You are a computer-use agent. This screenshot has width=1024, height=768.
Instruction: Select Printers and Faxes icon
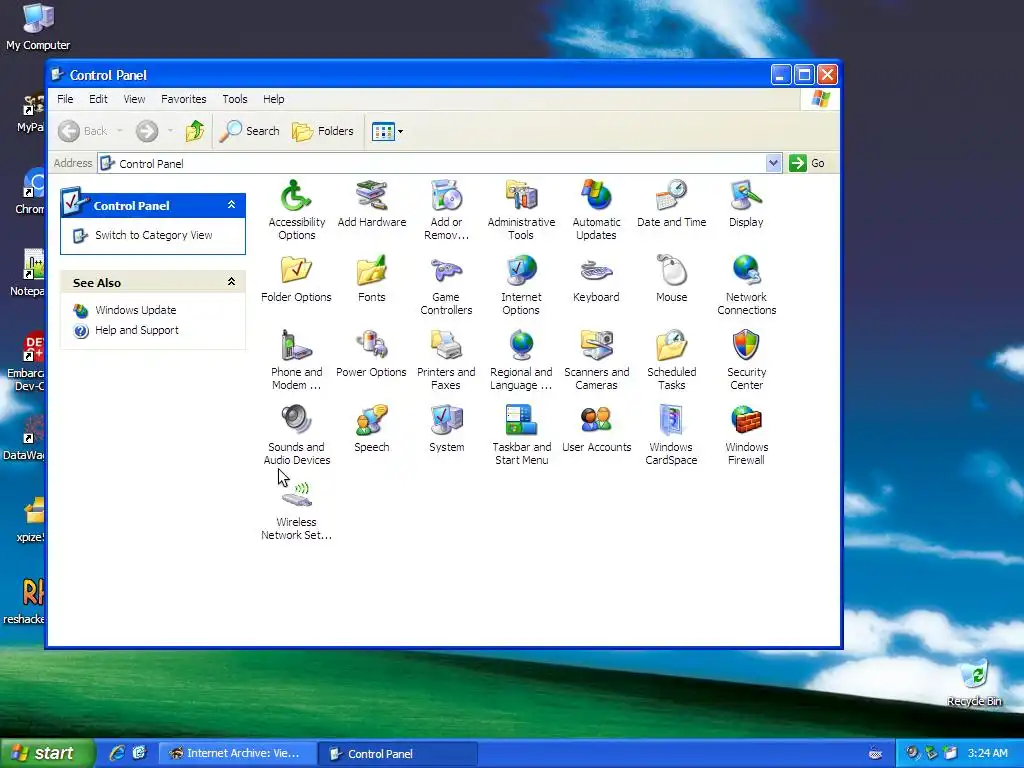click(x=447, y=345)
